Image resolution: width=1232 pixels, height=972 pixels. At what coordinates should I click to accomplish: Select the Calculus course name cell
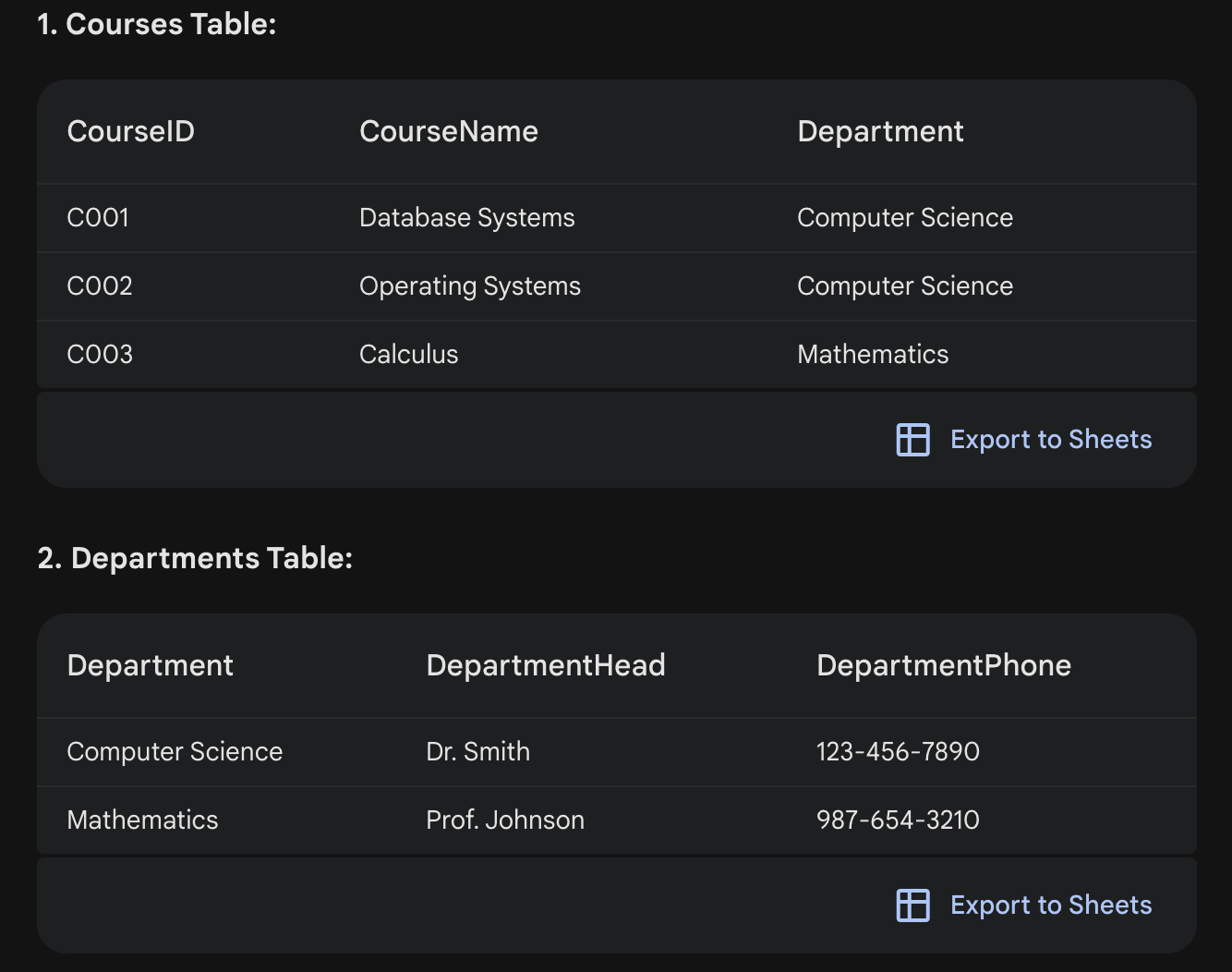(408, 355)
